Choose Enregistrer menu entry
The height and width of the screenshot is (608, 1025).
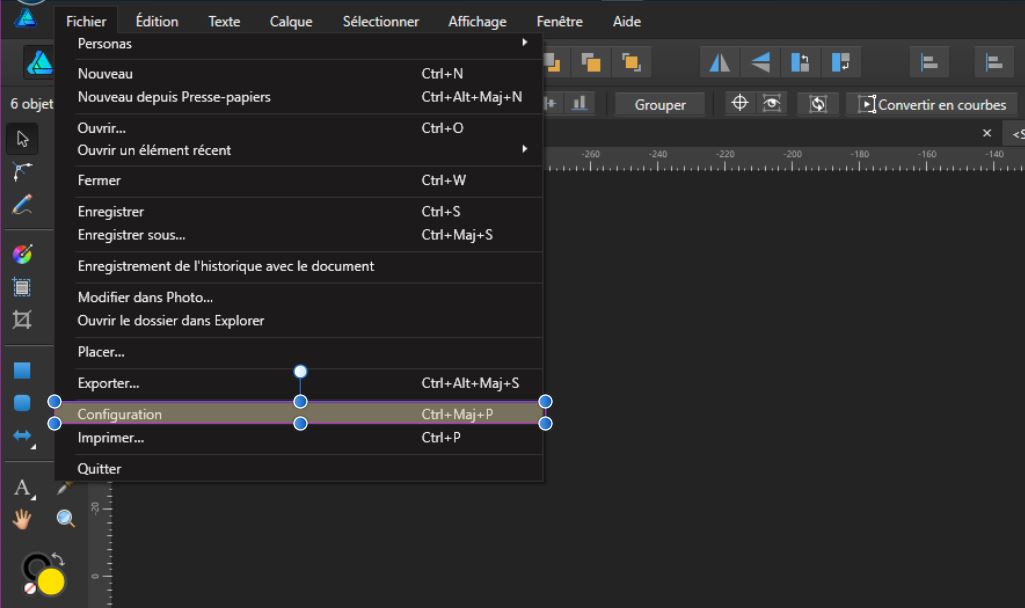(301, 212)
